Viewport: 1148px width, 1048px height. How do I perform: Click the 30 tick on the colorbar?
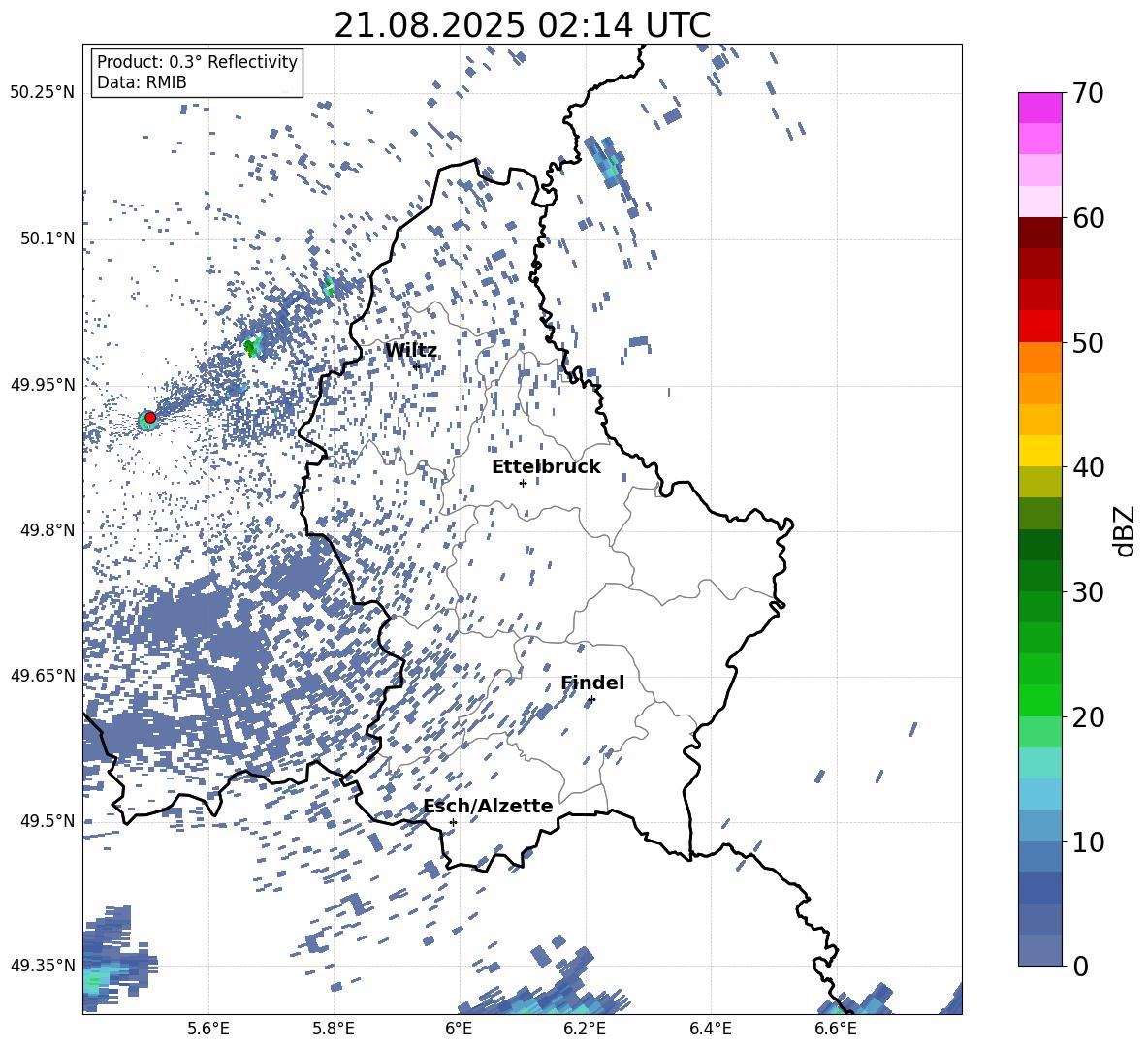1088,592
